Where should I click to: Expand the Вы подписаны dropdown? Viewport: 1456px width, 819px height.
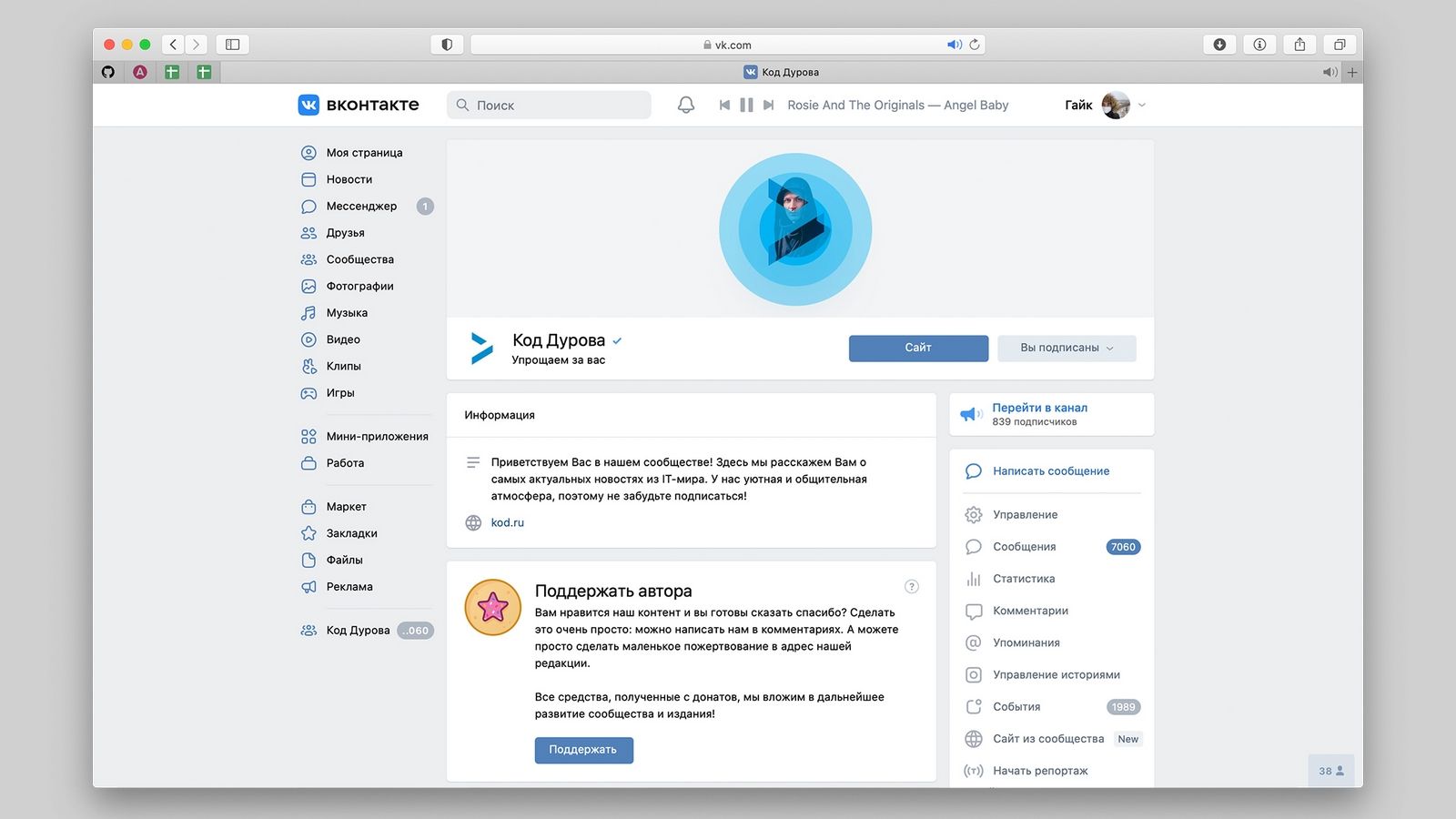click(1067, 348)
